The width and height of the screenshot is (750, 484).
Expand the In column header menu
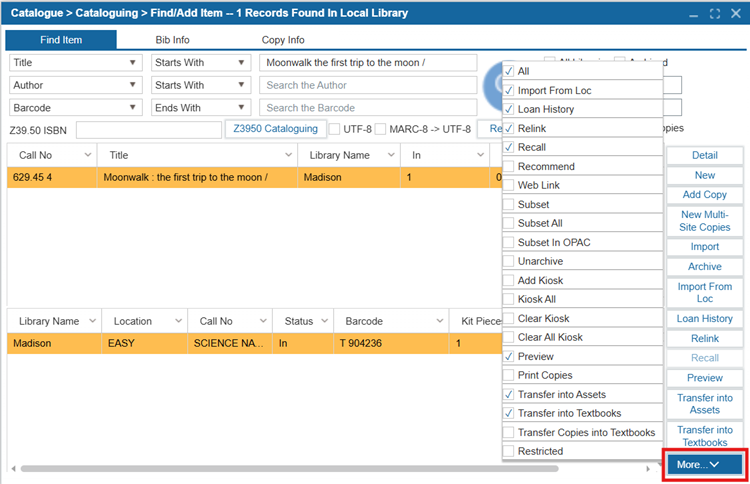click(480, 155)
